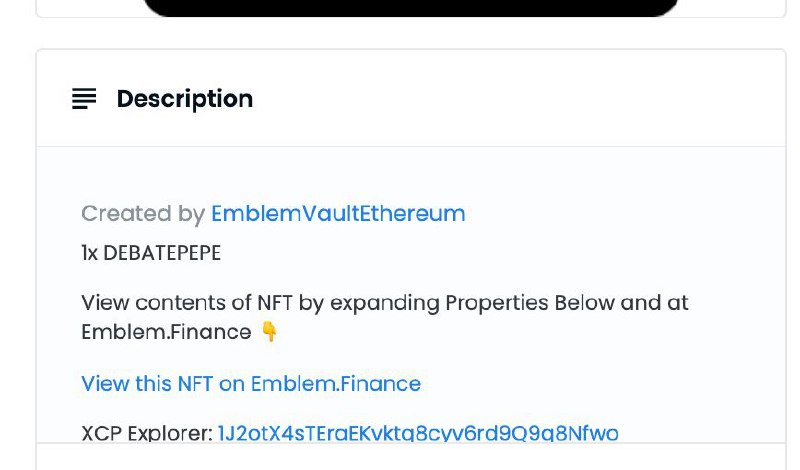The height and width of the screenshot is (470, 800).
Task: Collapse the Description section header
Action: pyautogui.click(x=411, y=98)
